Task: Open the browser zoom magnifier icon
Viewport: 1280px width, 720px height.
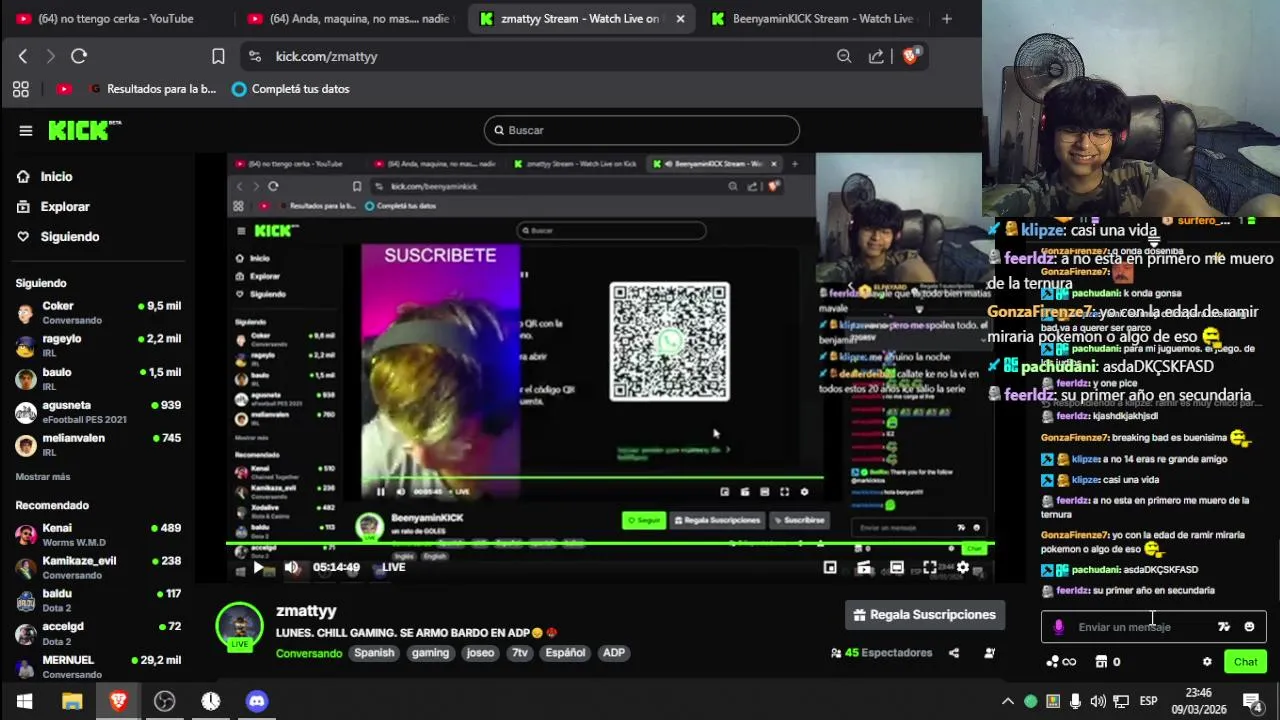Action: coord(844,56)
